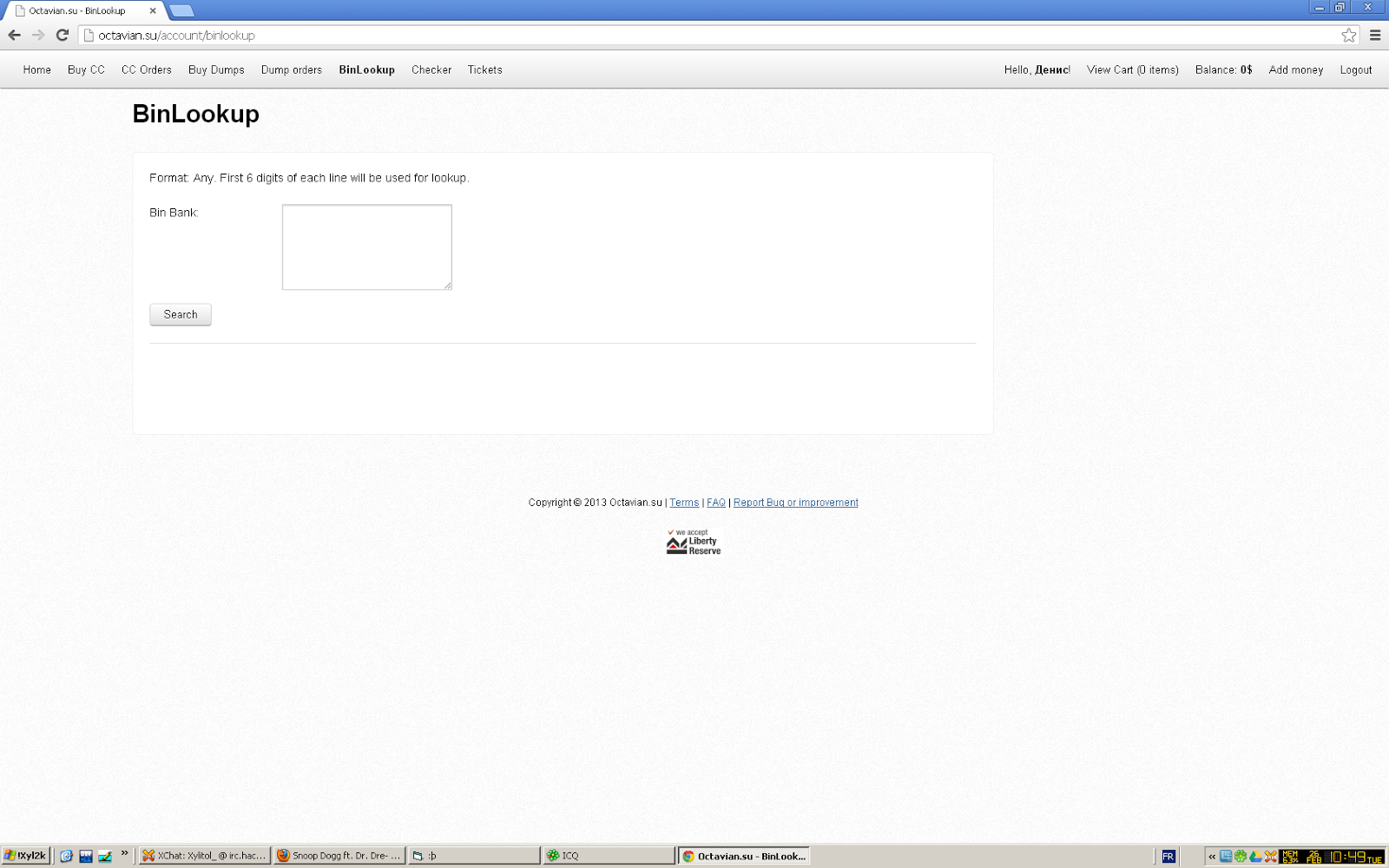Open the Chrome menu icon

click(1375, 36)
